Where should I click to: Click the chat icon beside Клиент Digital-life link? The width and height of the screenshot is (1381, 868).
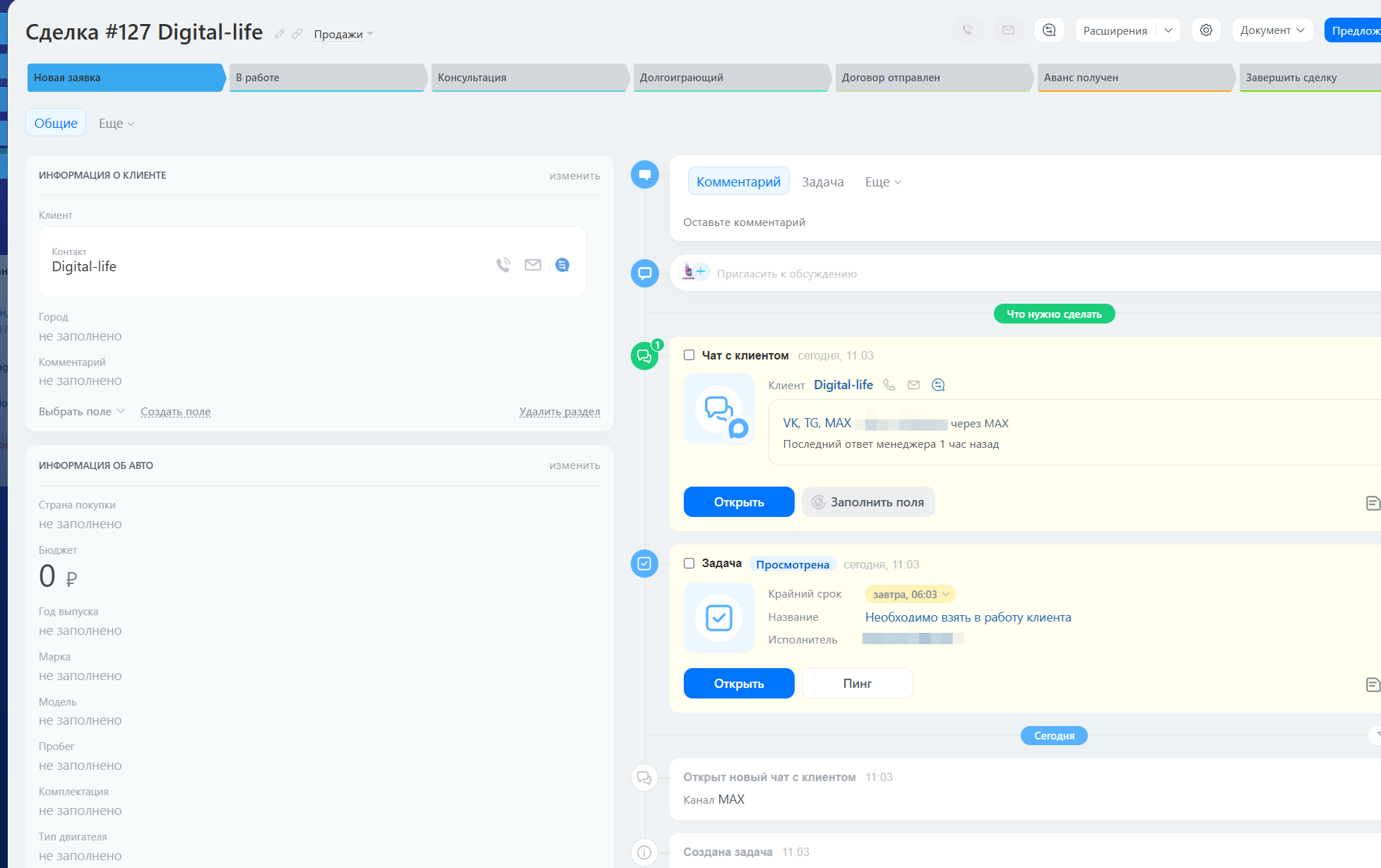[938, 385]
